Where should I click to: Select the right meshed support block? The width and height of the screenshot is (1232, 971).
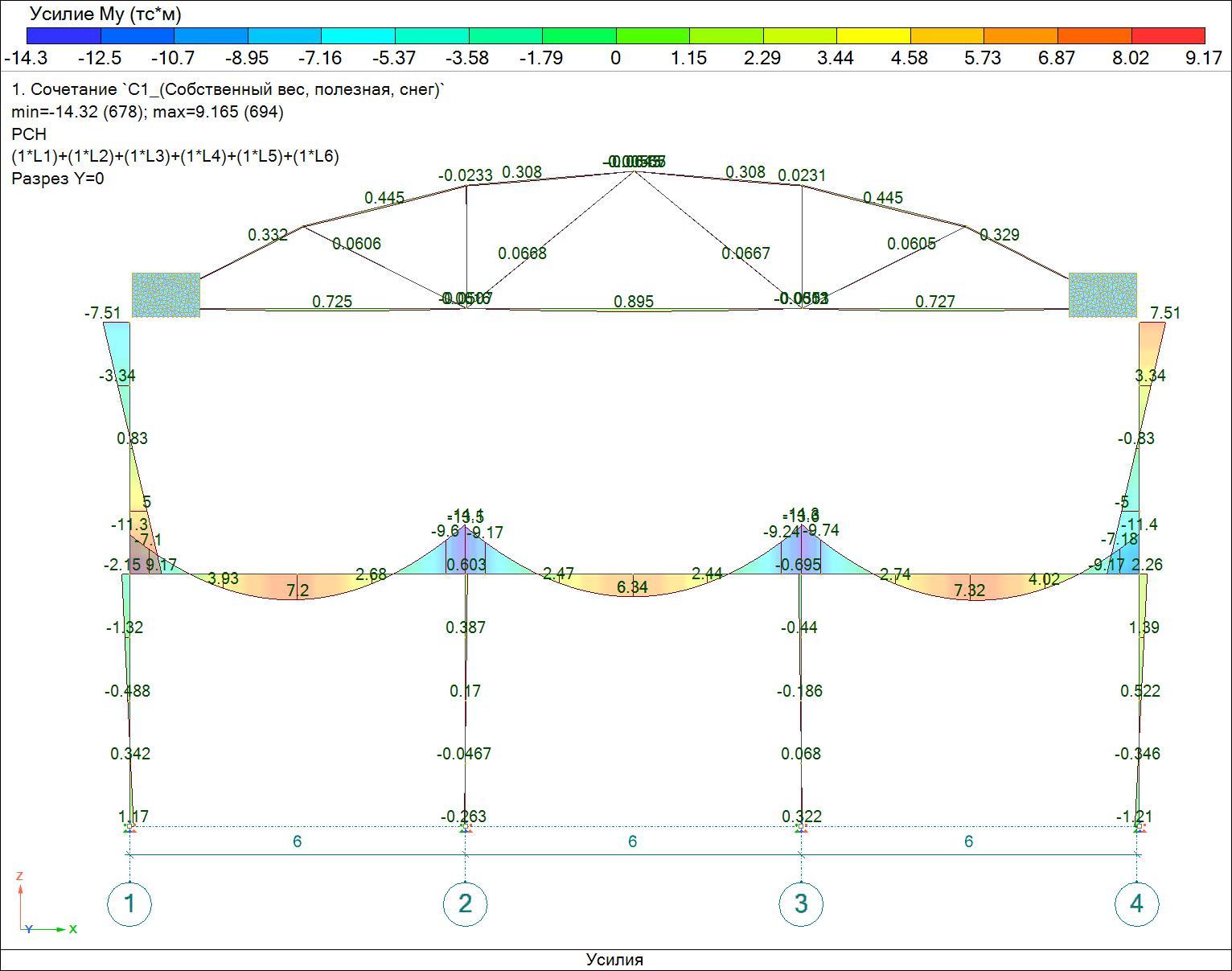tap(1103, 294)
